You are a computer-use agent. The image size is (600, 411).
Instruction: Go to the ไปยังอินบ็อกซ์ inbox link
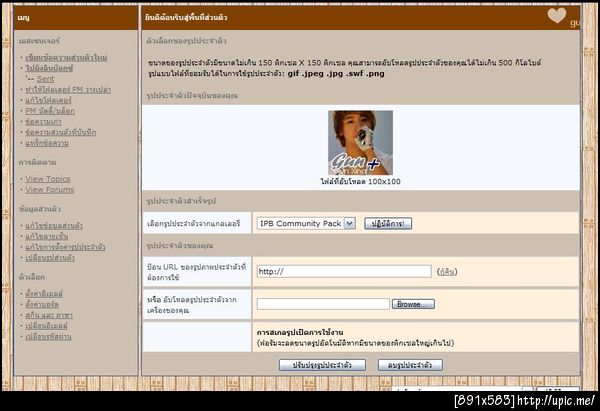point(49,68)
